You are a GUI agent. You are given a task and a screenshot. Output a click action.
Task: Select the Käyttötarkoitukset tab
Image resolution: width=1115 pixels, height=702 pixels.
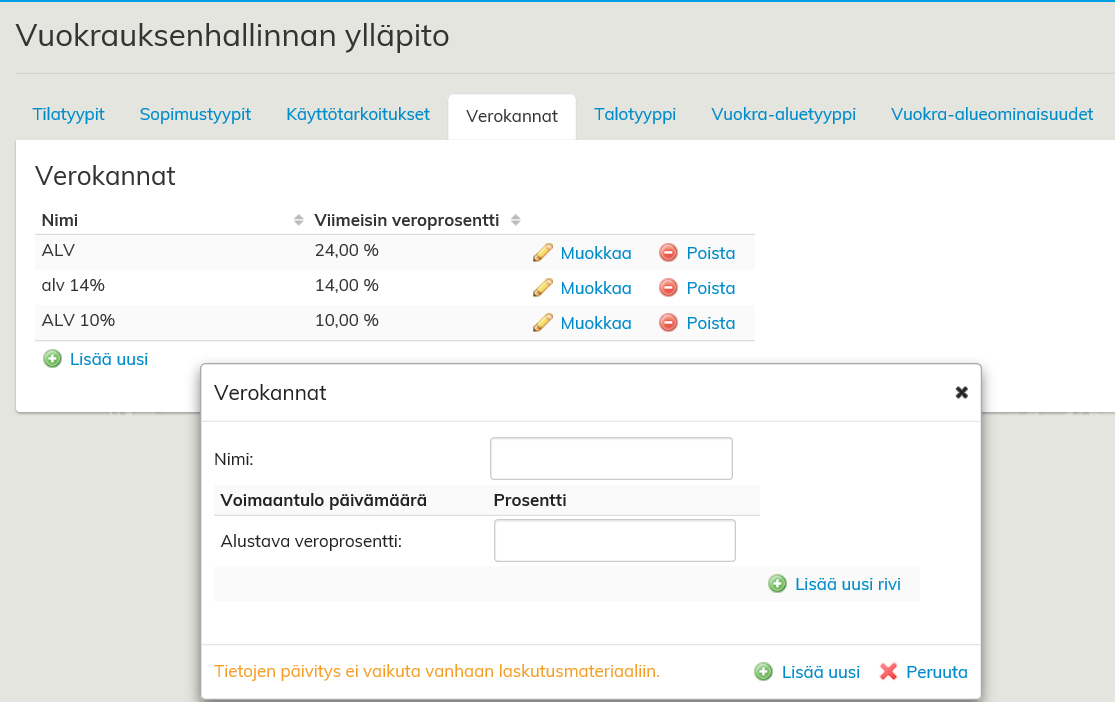click(358, 114)
